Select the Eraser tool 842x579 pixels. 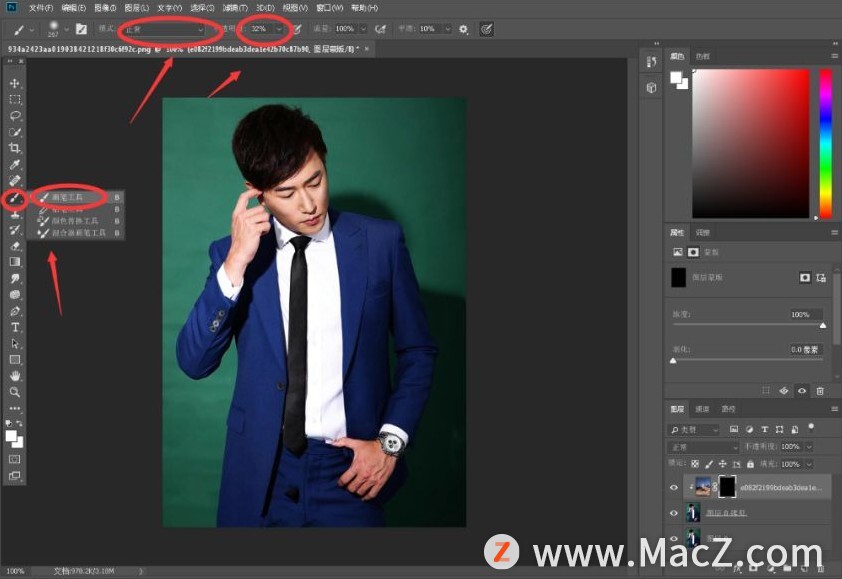[14, 246]
